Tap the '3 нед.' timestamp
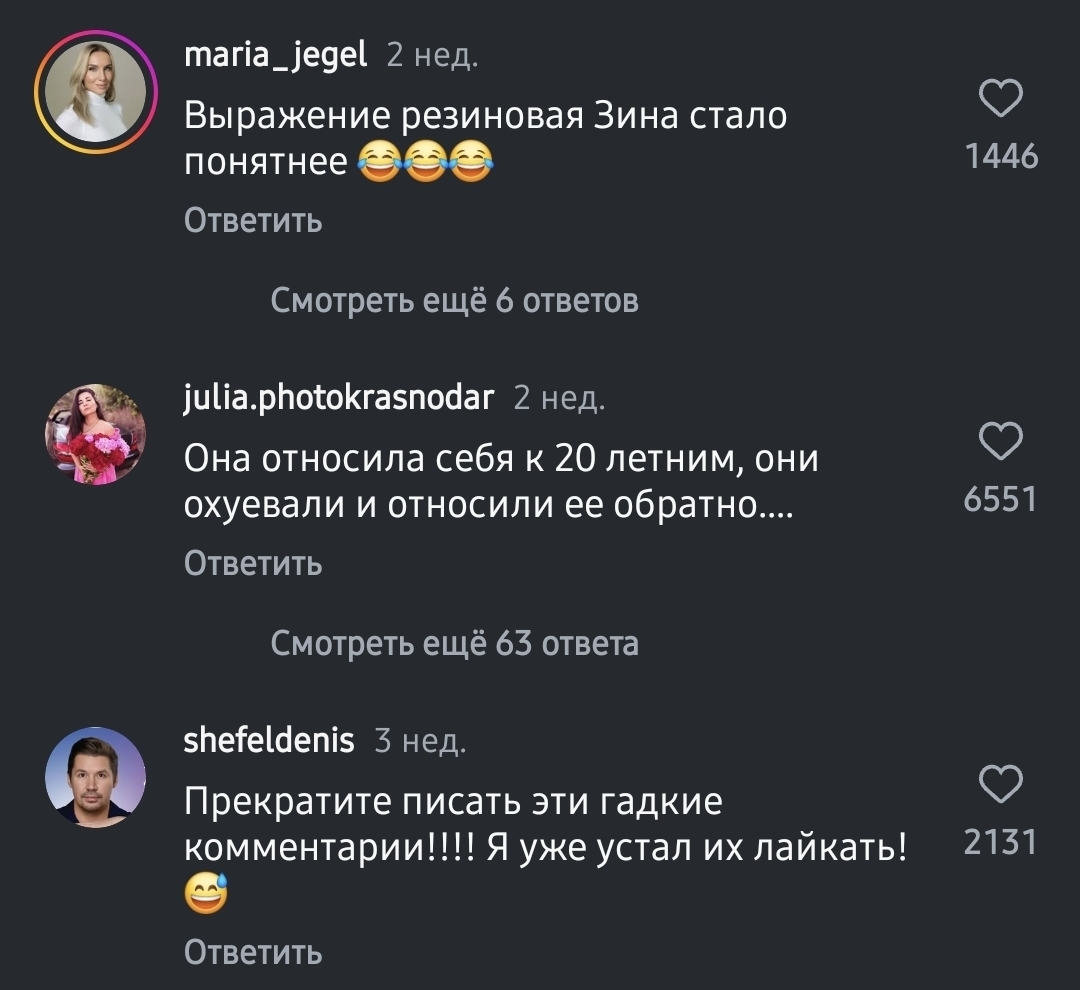Image resolution: width=1080 pixels, height=990 pixels. coord(419,743)
